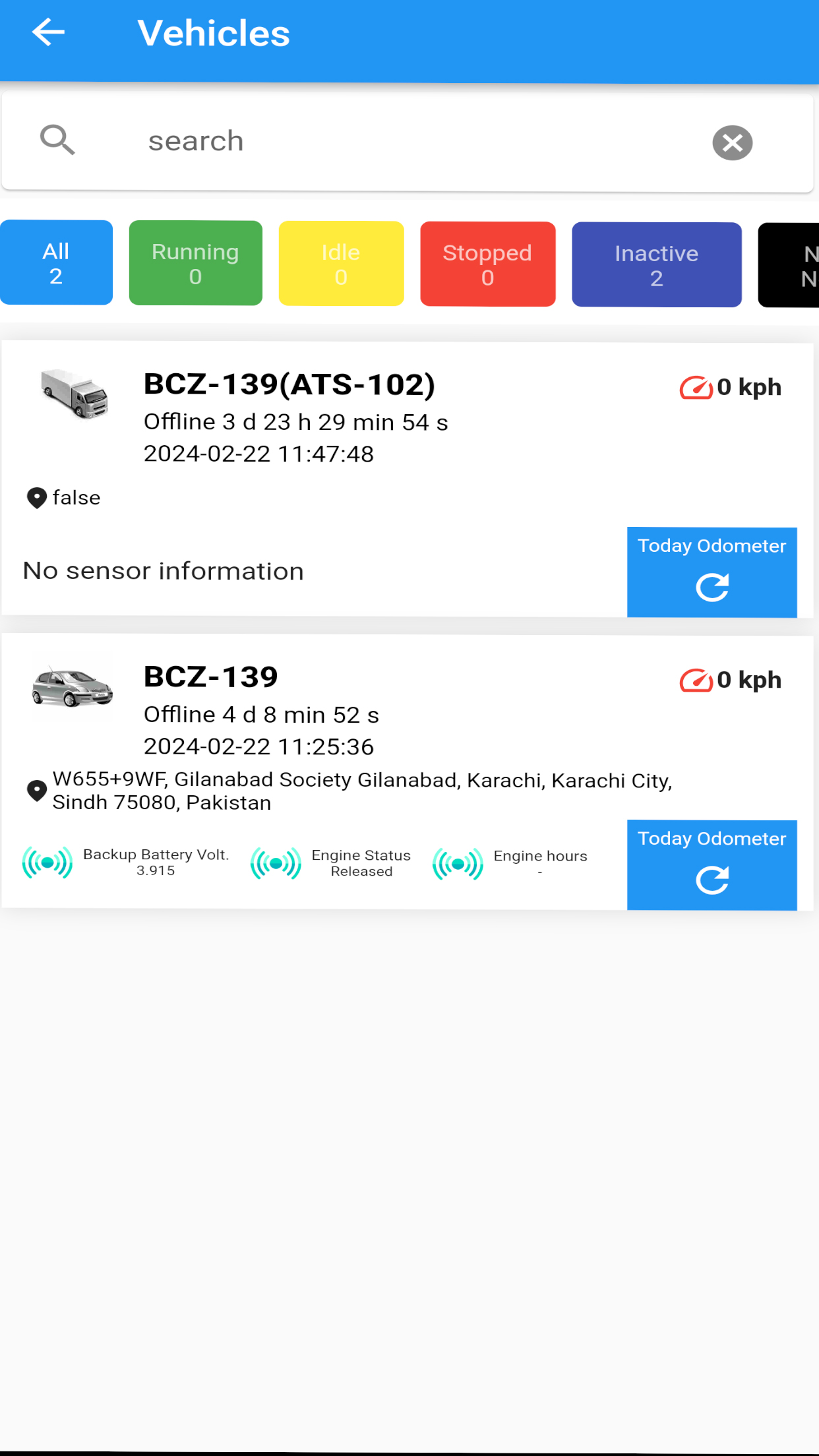
Task: Click the magnifier search icon
Action: (x=57, y=140)
